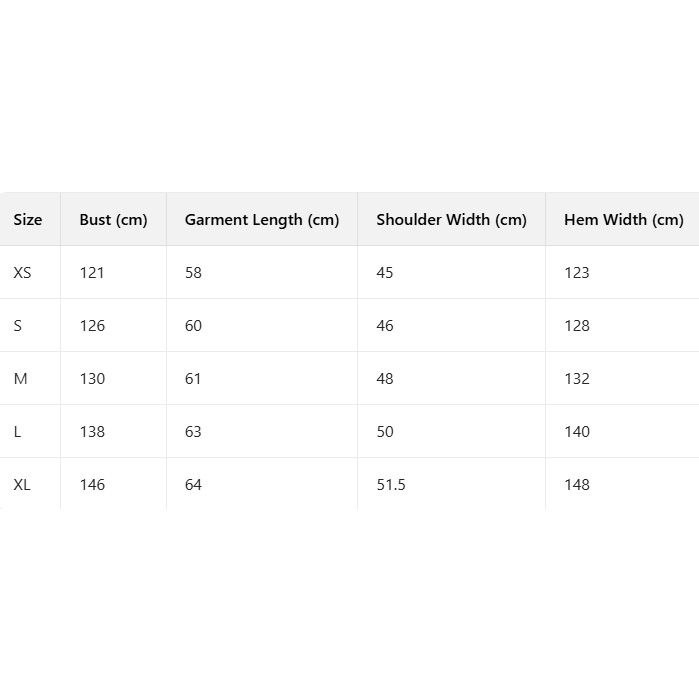The image size is (699, 699).
Task: Select the XL bust value 146
Action: tap(92, 485)
